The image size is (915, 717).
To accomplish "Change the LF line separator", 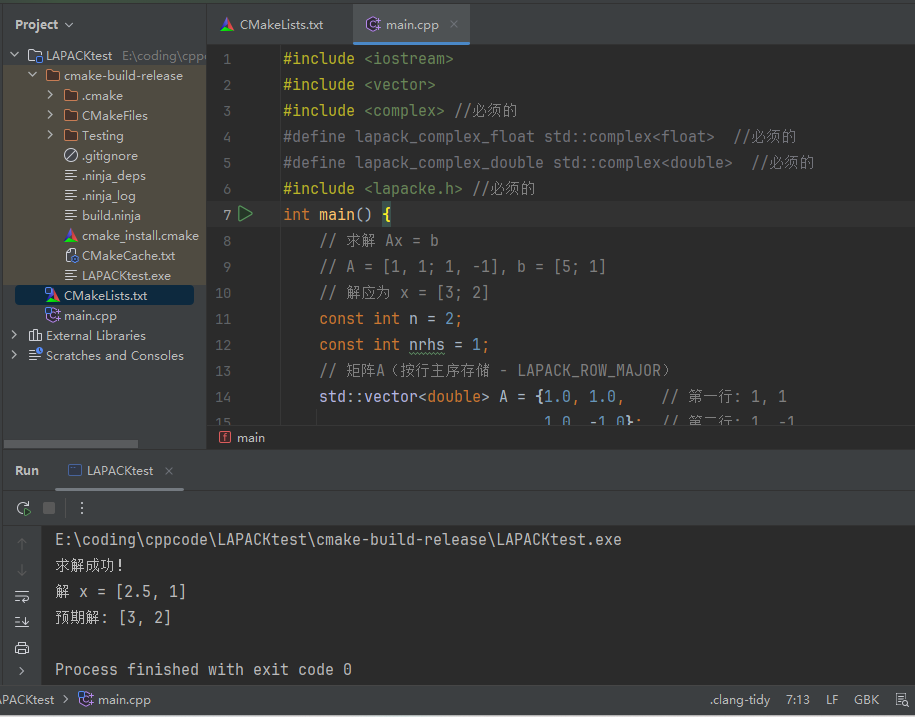I will pyautogui.click(x=832, y=699).
